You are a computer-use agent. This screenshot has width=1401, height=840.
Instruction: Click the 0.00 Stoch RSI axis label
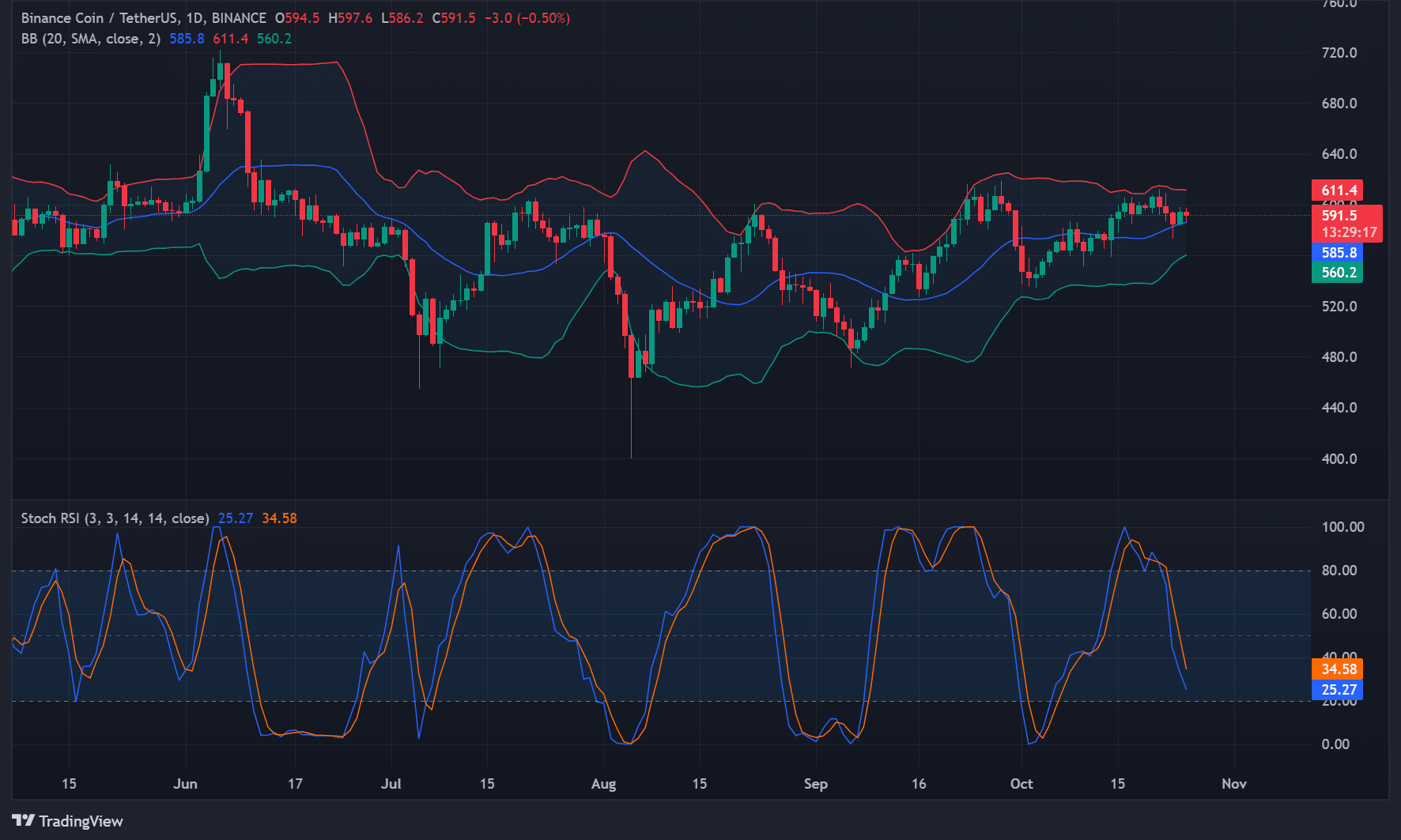coord(1335,744)
